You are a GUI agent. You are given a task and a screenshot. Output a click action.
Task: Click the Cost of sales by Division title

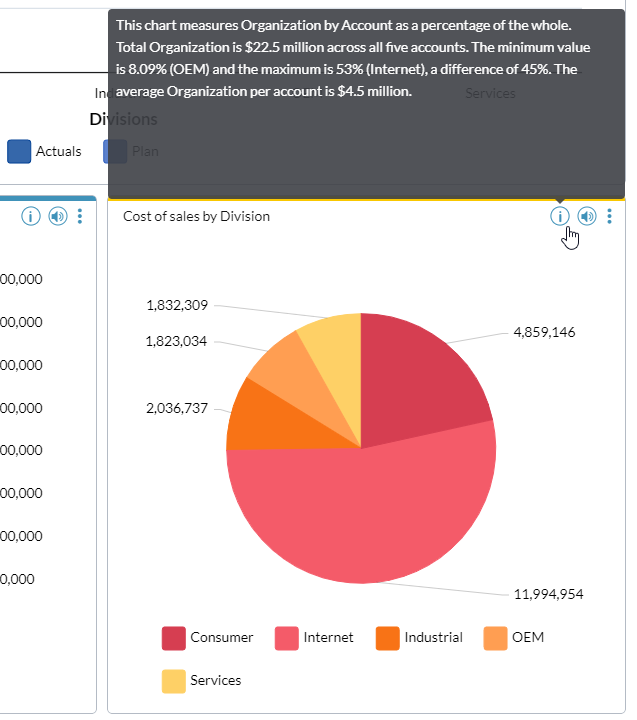(x=196, y=216)
